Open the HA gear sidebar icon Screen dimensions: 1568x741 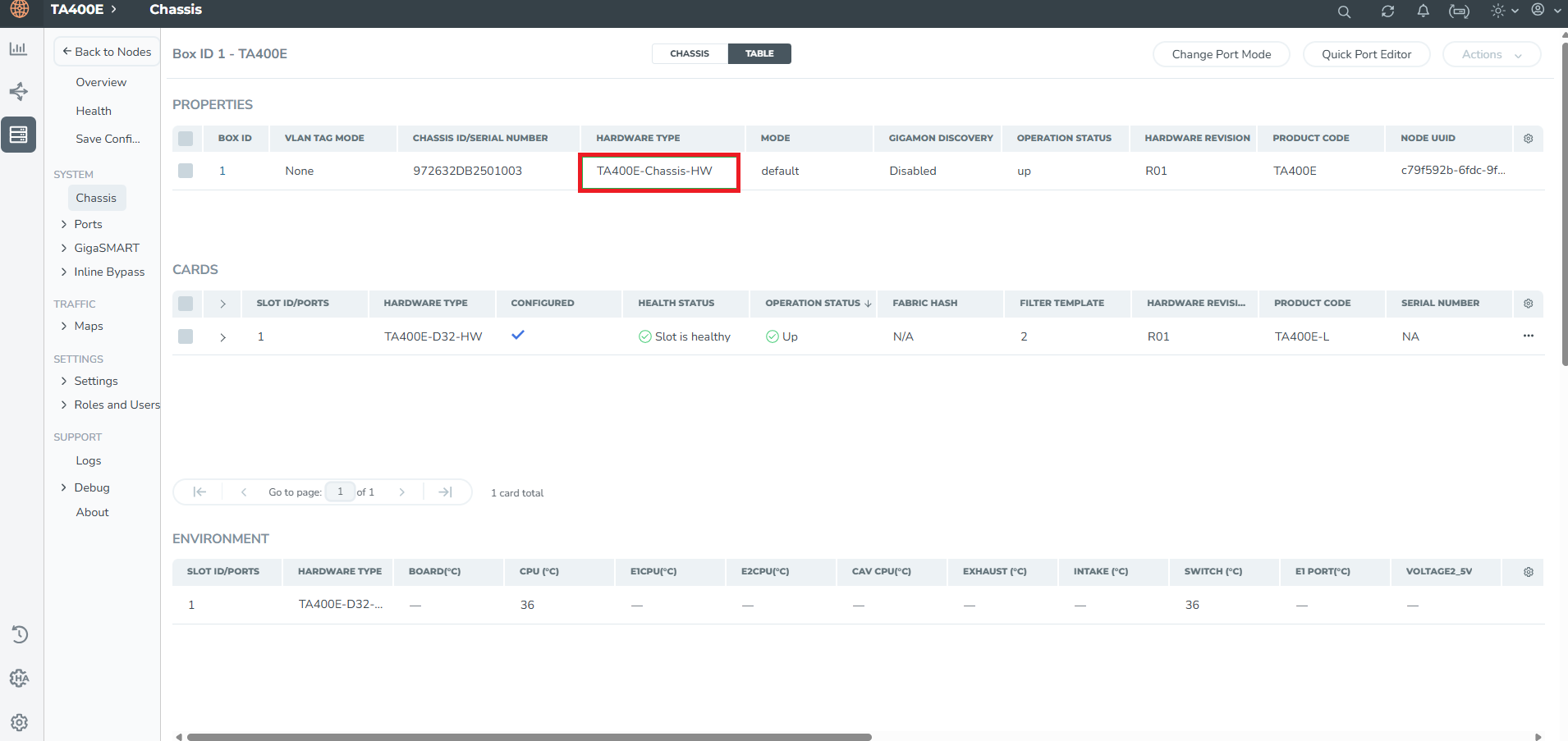[20, 678]
